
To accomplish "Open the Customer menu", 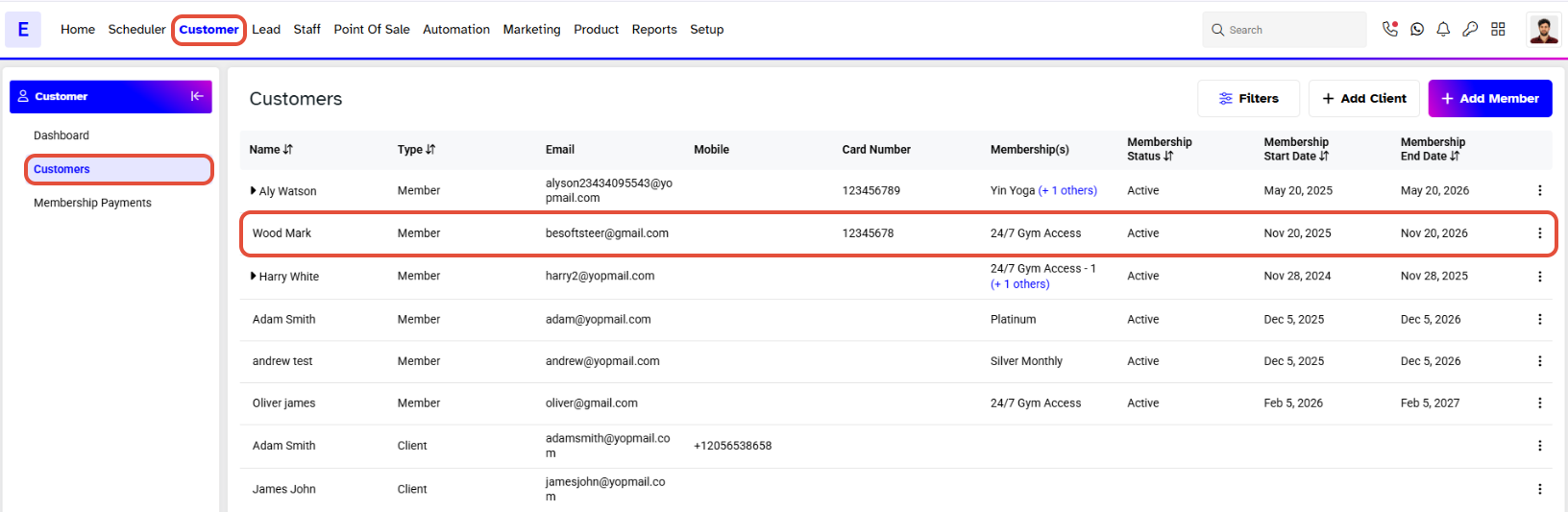I will click(x=208, y=30).
